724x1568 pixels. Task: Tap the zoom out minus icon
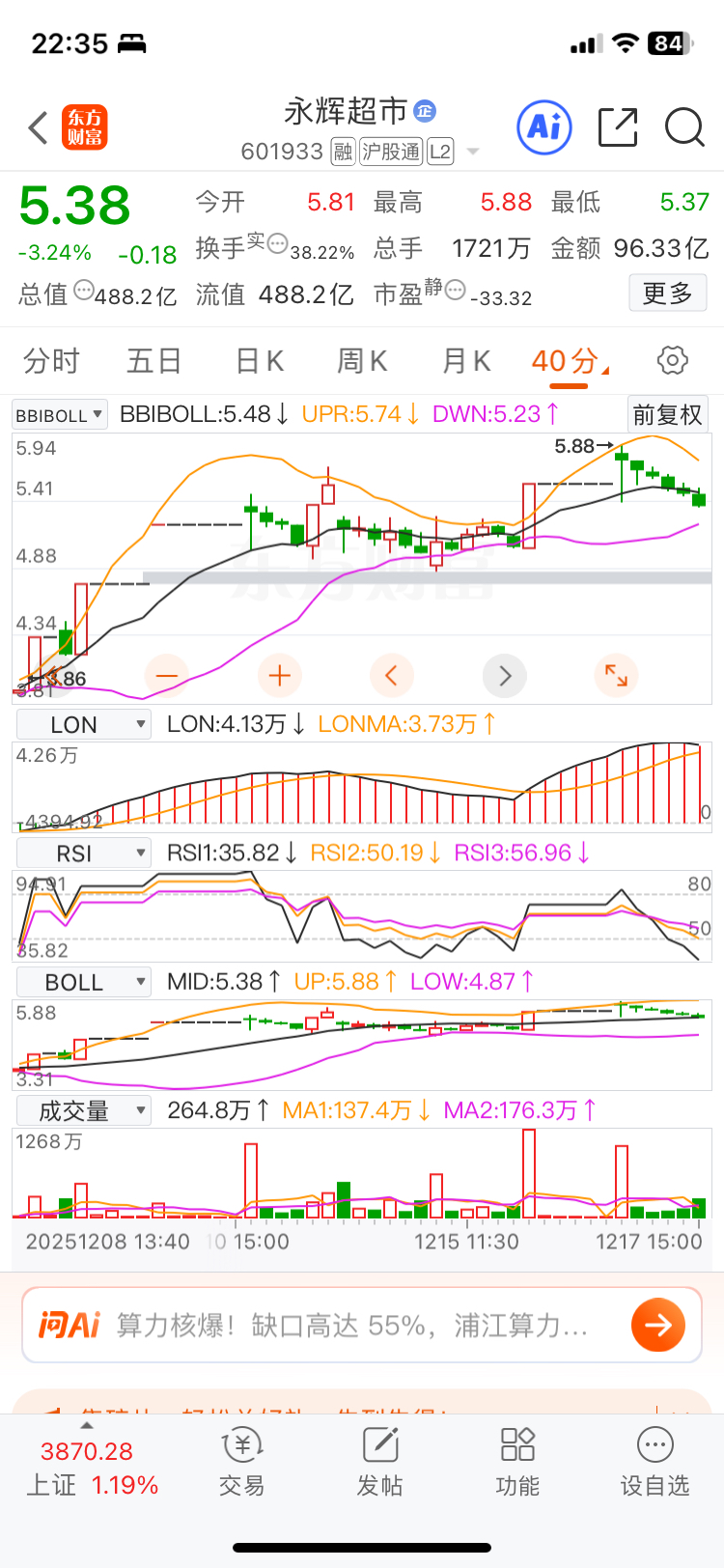point(166,675)
